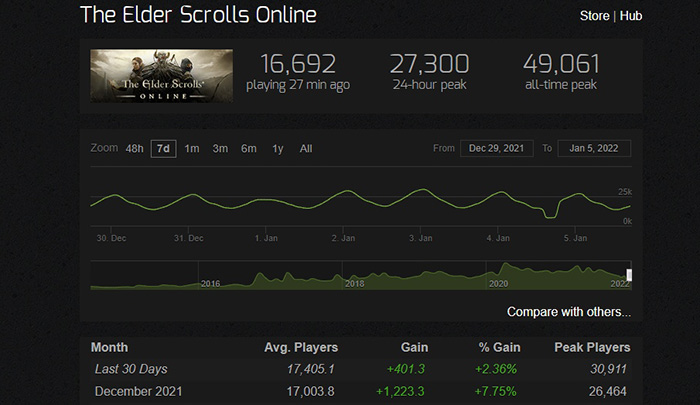Click the 49,061 all-time peak value
700x405 pixels.
(x=561, y=64)
